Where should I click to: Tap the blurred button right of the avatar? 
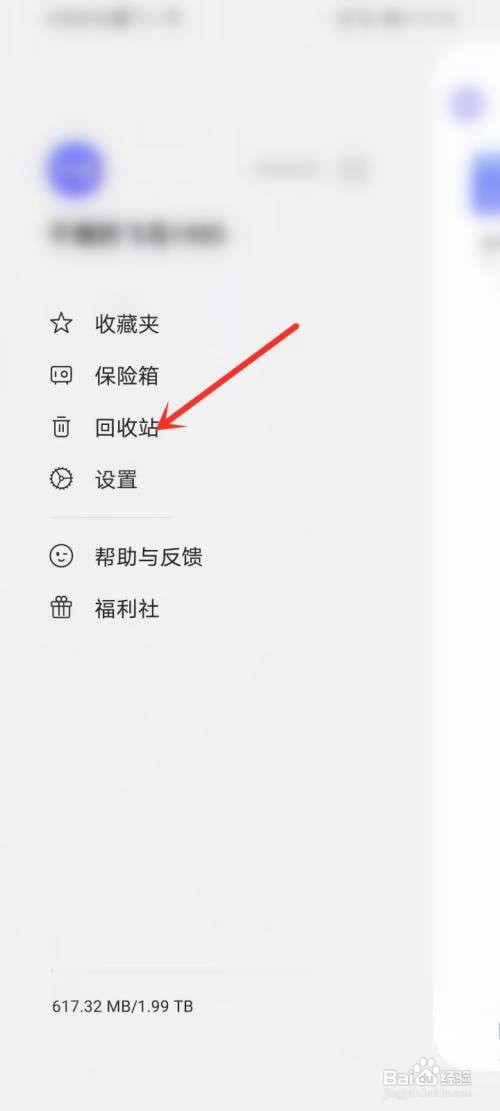312,170
